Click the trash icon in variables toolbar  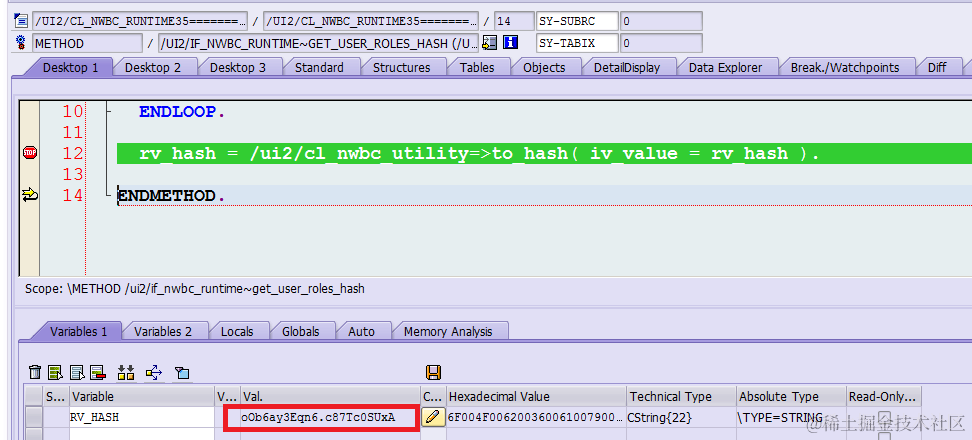(35, 372)
